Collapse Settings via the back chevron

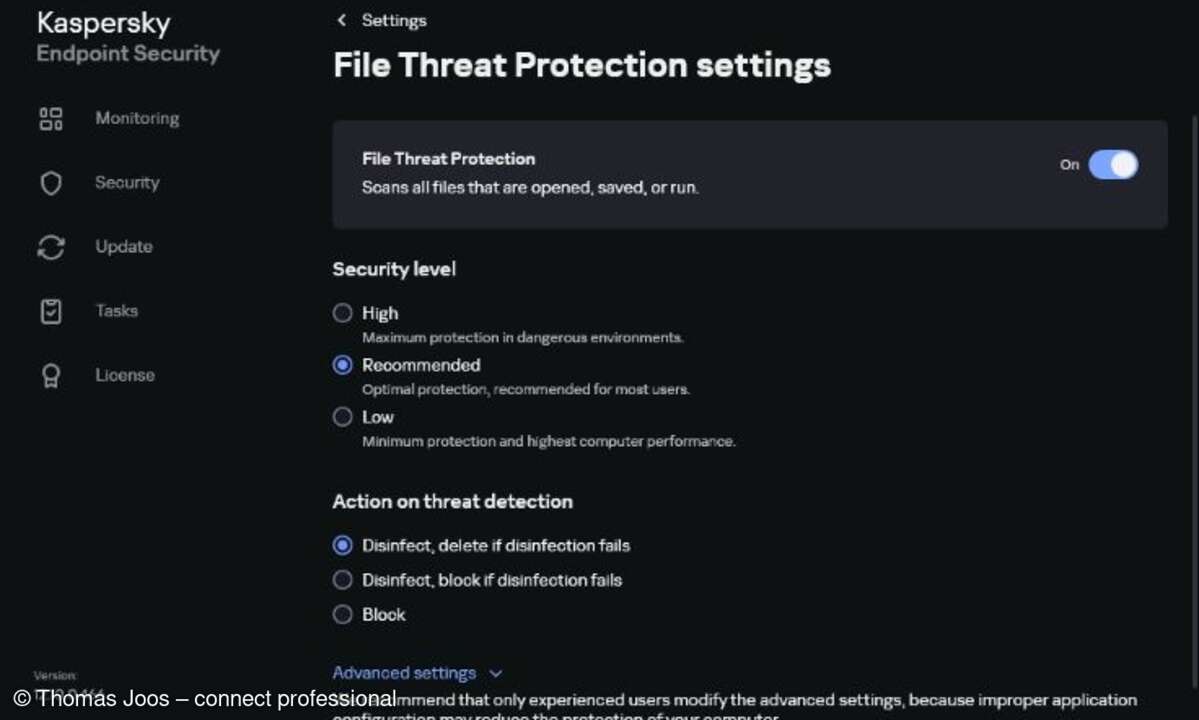tap(341, 20)
